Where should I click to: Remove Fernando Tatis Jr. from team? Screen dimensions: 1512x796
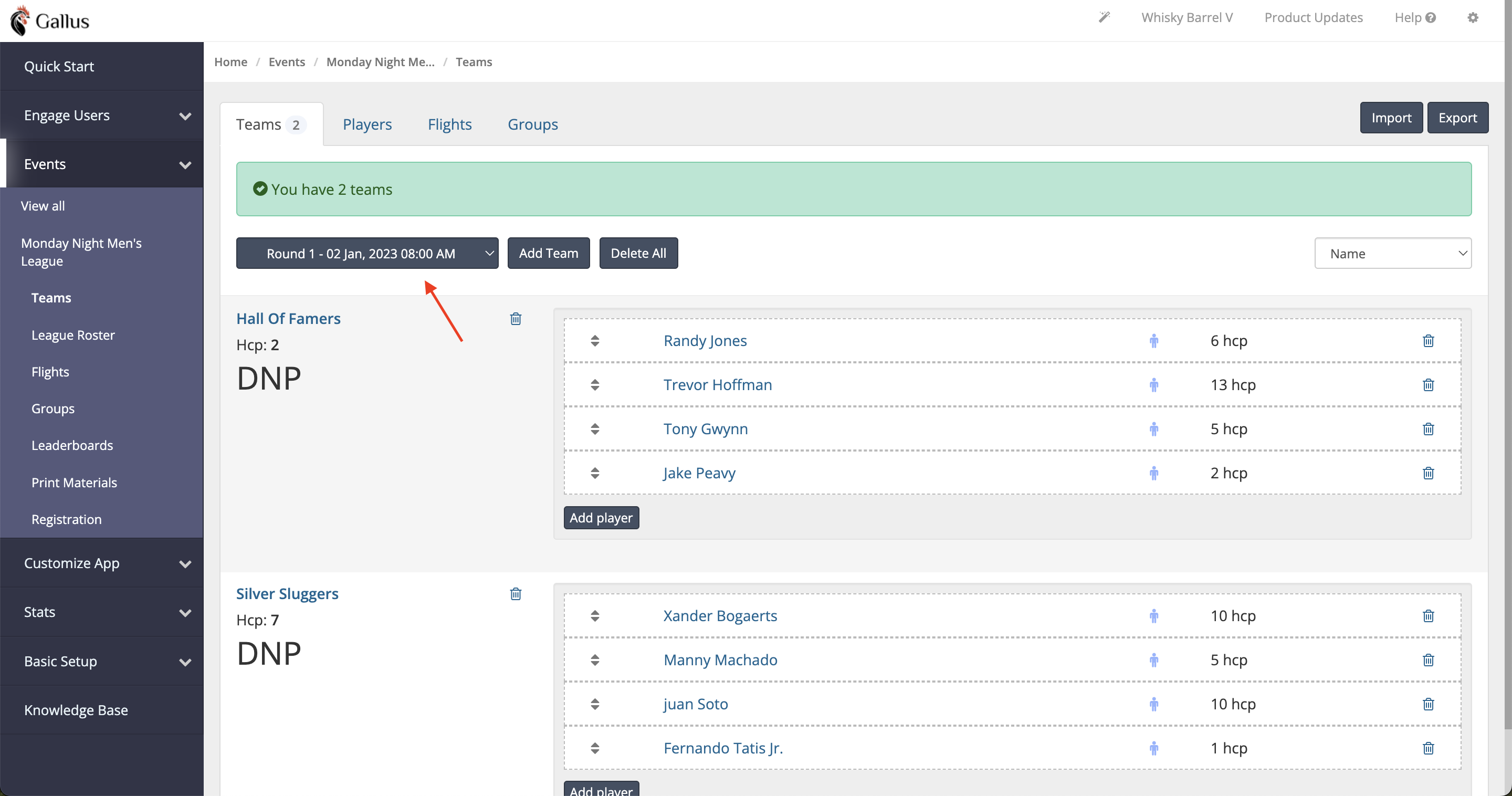tap(1428, 748)
